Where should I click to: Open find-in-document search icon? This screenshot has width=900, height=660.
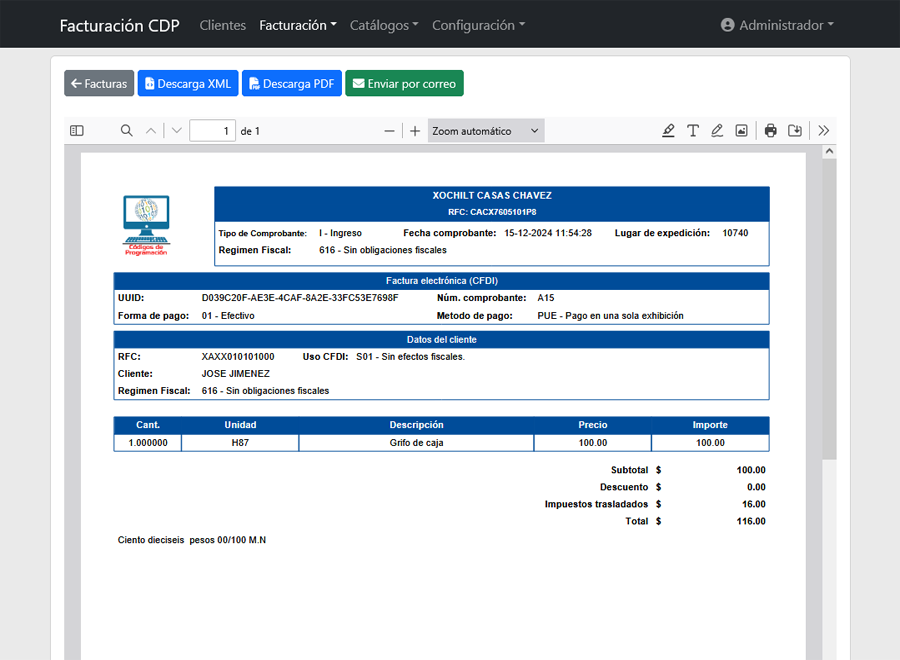[127, 131]
